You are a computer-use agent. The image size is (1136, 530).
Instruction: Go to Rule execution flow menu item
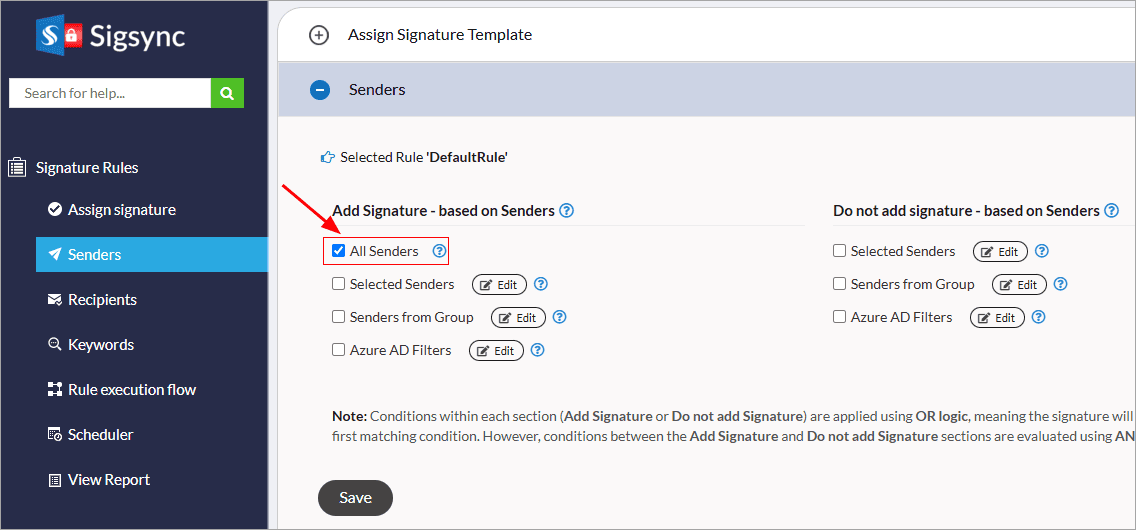(x=131, y=390)
